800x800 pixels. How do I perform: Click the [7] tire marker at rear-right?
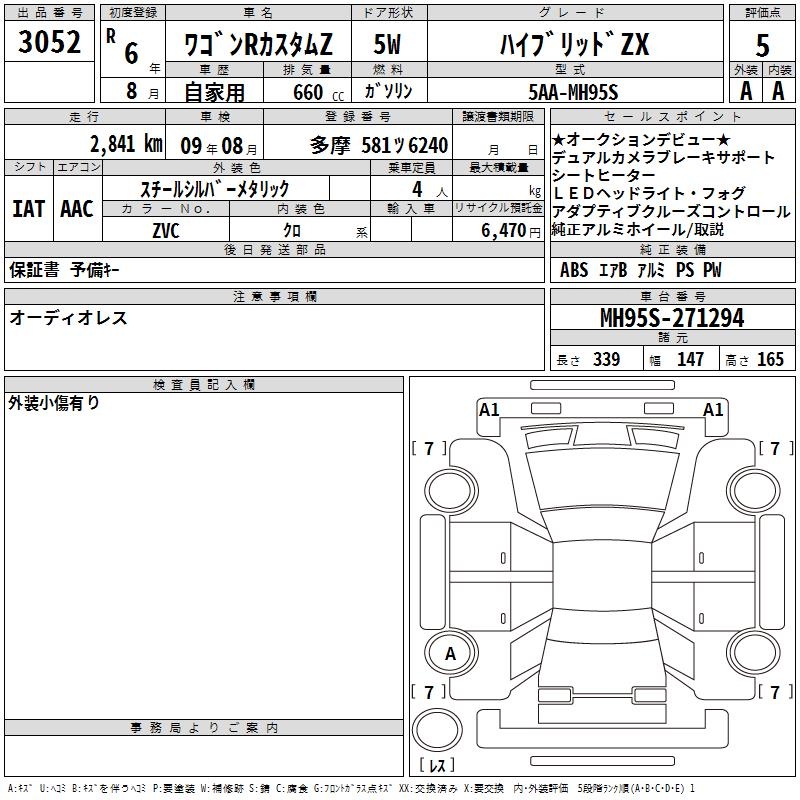pos(775,692)
